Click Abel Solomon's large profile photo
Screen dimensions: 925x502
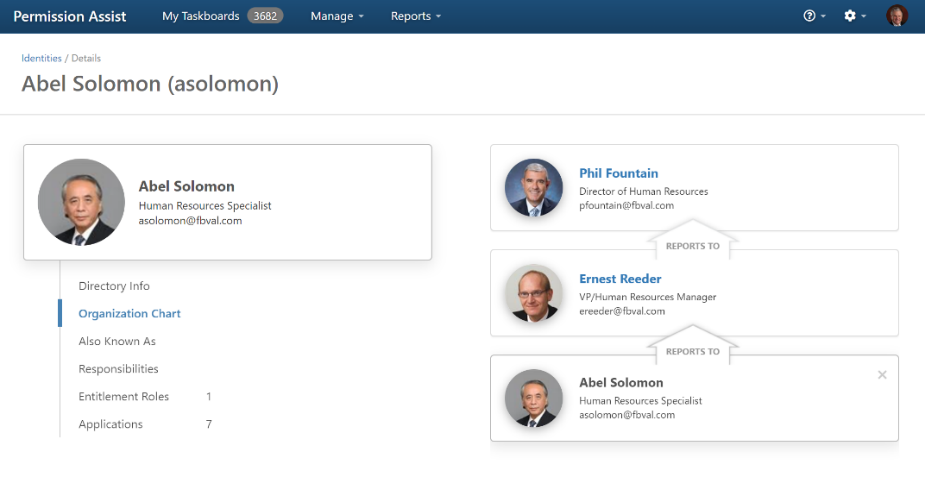(81, 202)
